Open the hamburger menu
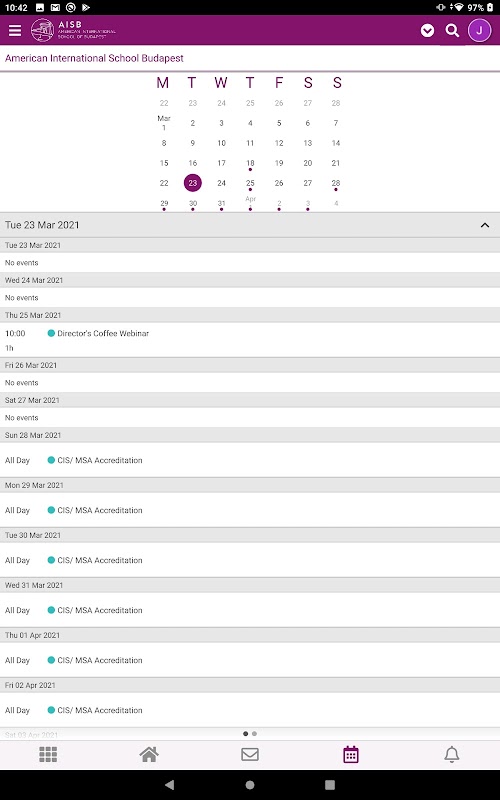Viewport: 500px width, 800px height. 15,31
